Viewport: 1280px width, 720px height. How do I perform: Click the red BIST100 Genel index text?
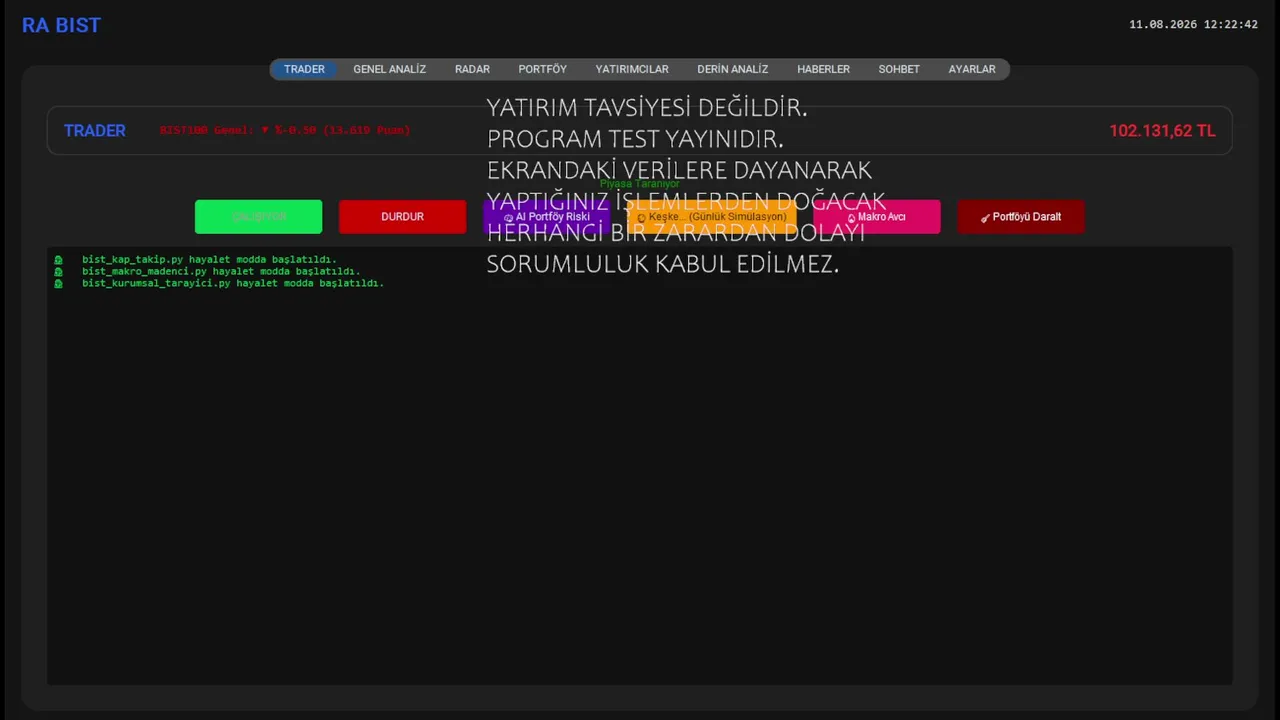coord(285,130)
